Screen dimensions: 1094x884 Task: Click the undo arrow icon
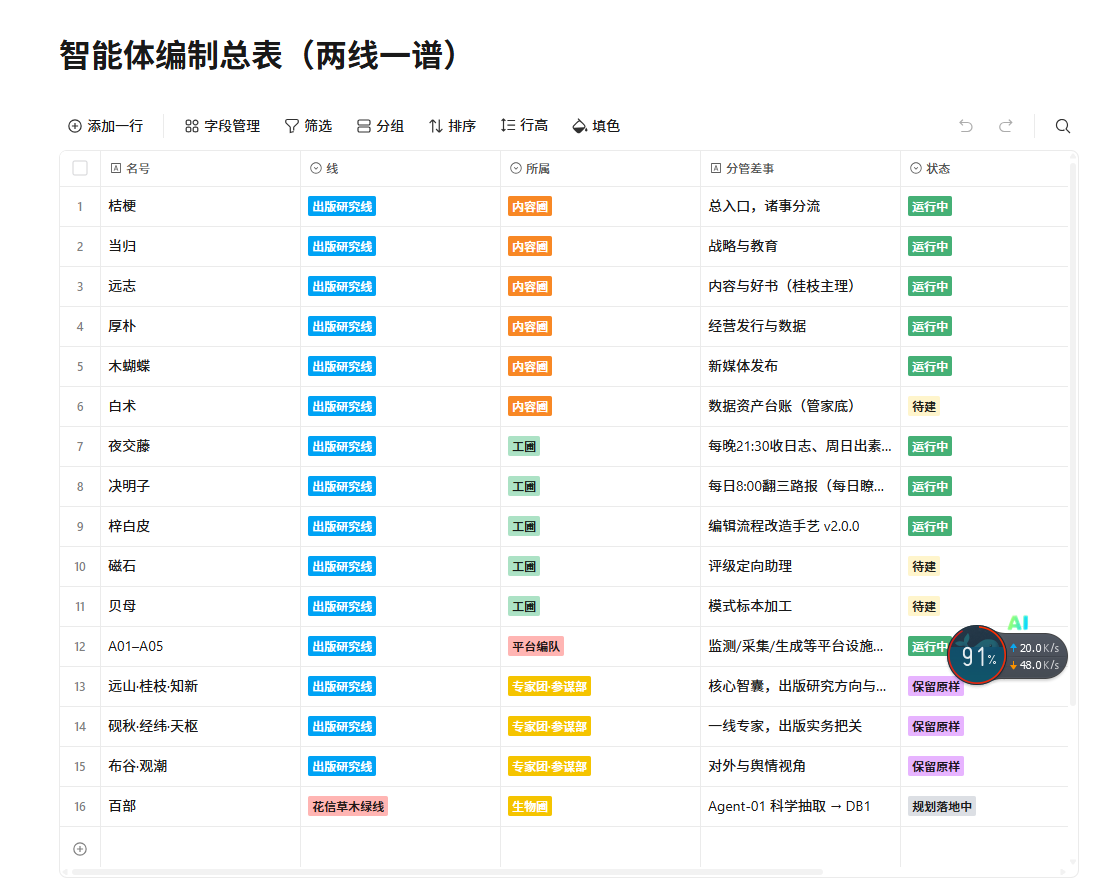pyautogui.click(x=966, y=126)
